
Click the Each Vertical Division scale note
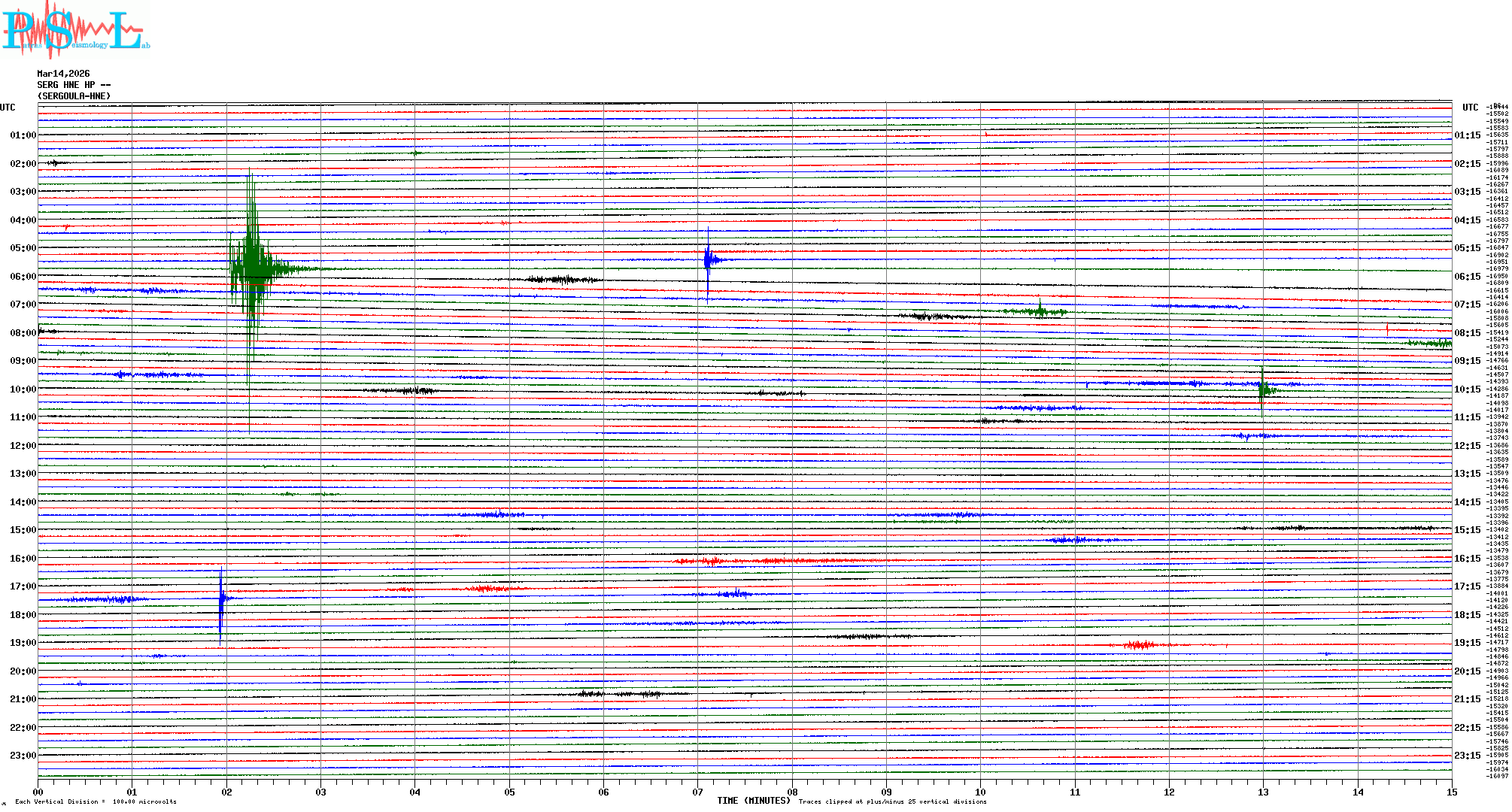click(96, 801)
